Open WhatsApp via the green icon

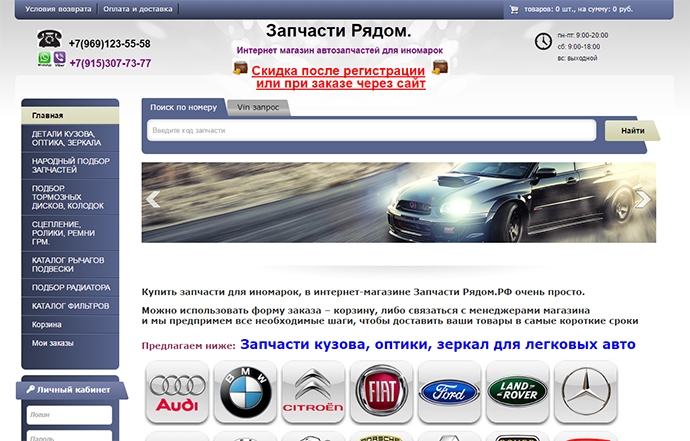44,58
